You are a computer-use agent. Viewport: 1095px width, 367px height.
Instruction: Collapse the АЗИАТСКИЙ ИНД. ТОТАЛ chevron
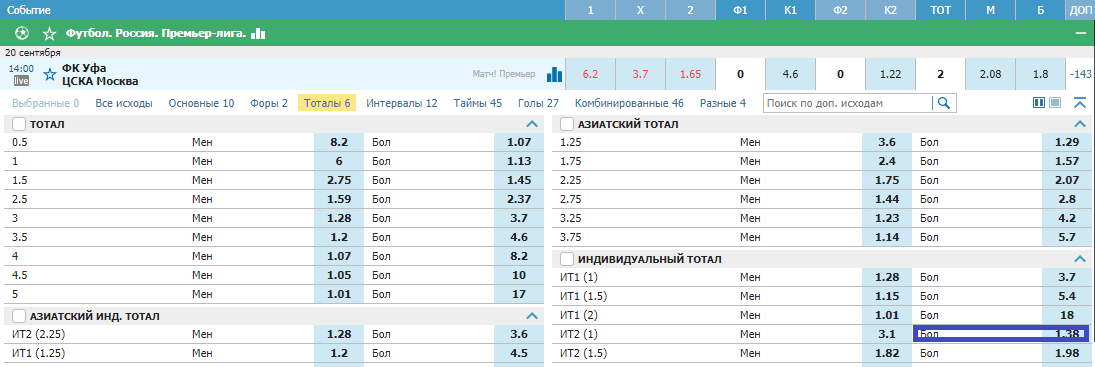point(531,316)
